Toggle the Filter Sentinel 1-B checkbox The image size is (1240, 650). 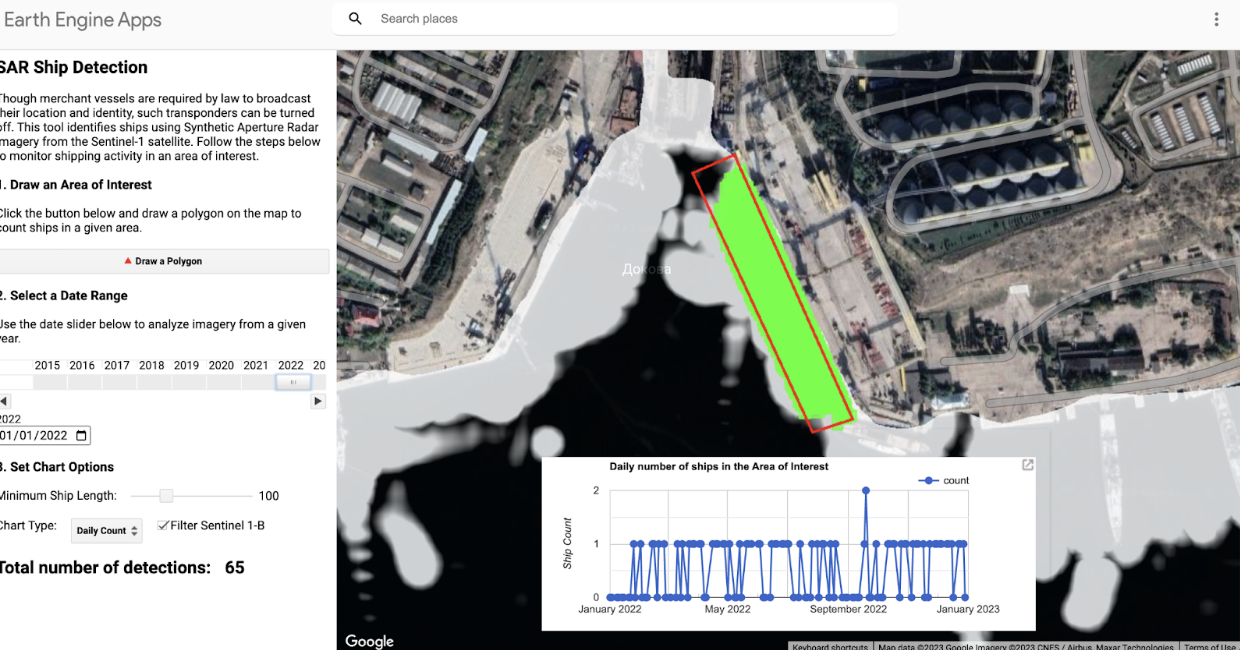pos(163,525)
